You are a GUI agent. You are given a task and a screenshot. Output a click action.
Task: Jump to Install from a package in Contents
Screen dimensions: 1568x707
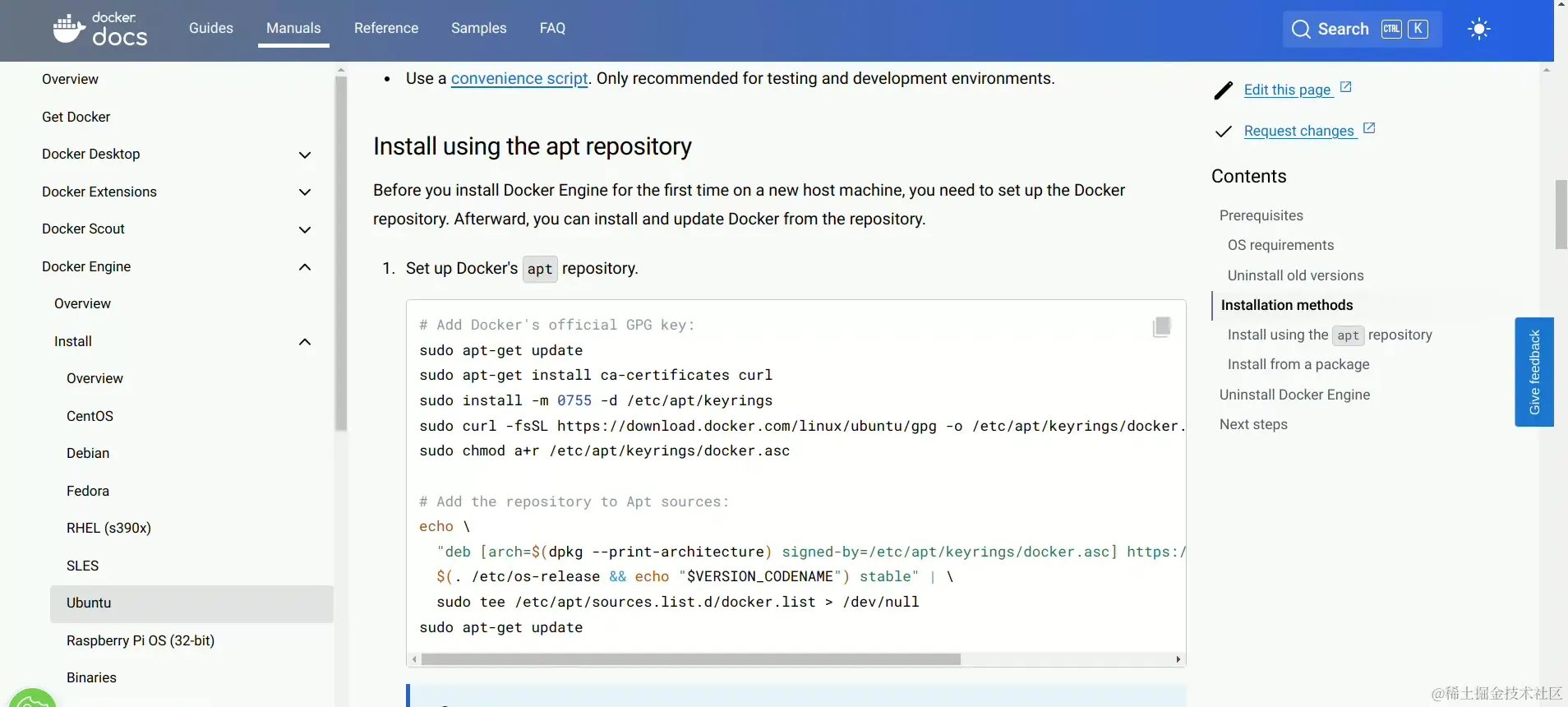1298,364
